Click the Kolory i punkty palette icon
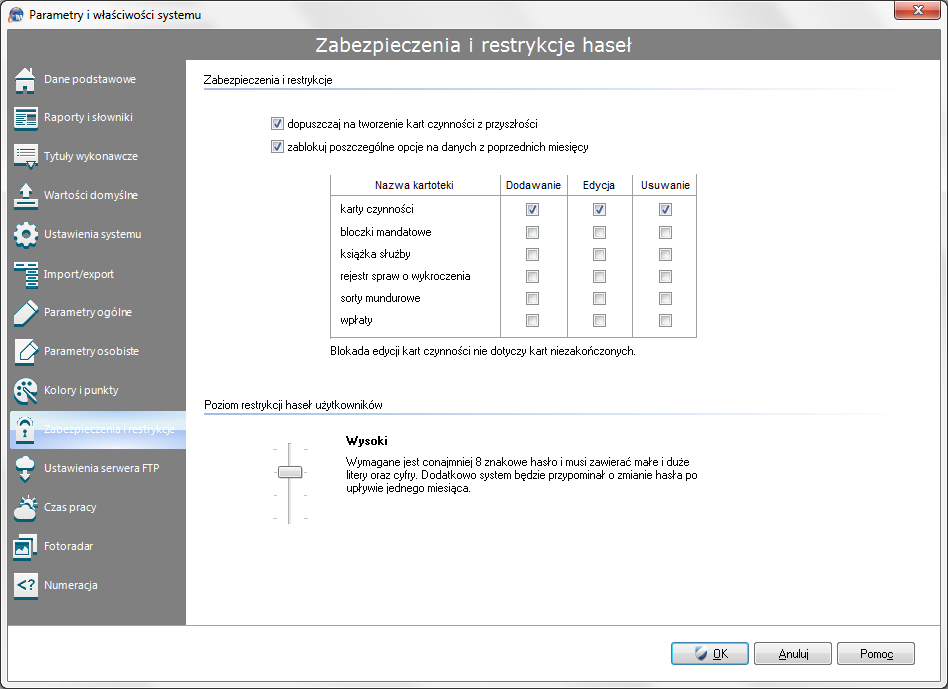Image resolution: width=948 pixels, height=689 pixels. click(x=26, y=391)
